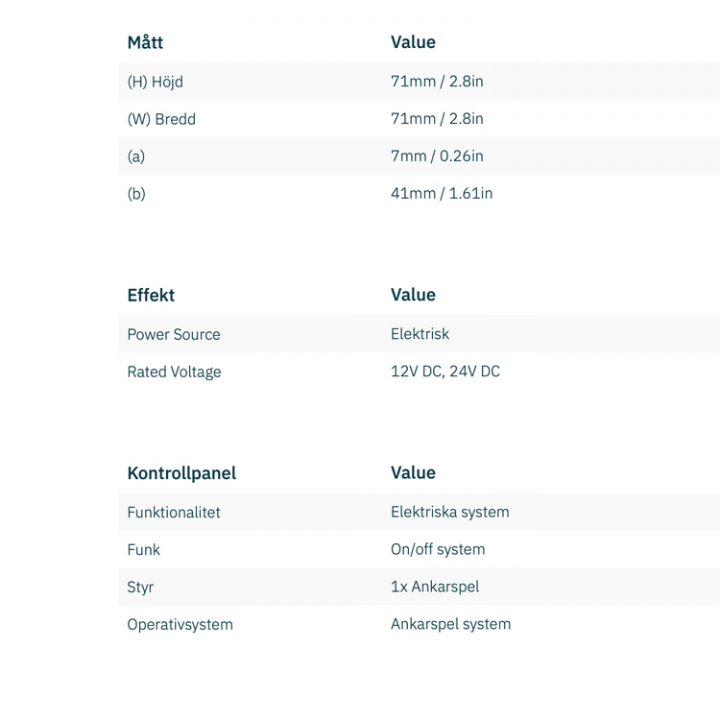The image size is (720, 720).
Task: Click the Elektrisk value
Action: click(420, 334)
